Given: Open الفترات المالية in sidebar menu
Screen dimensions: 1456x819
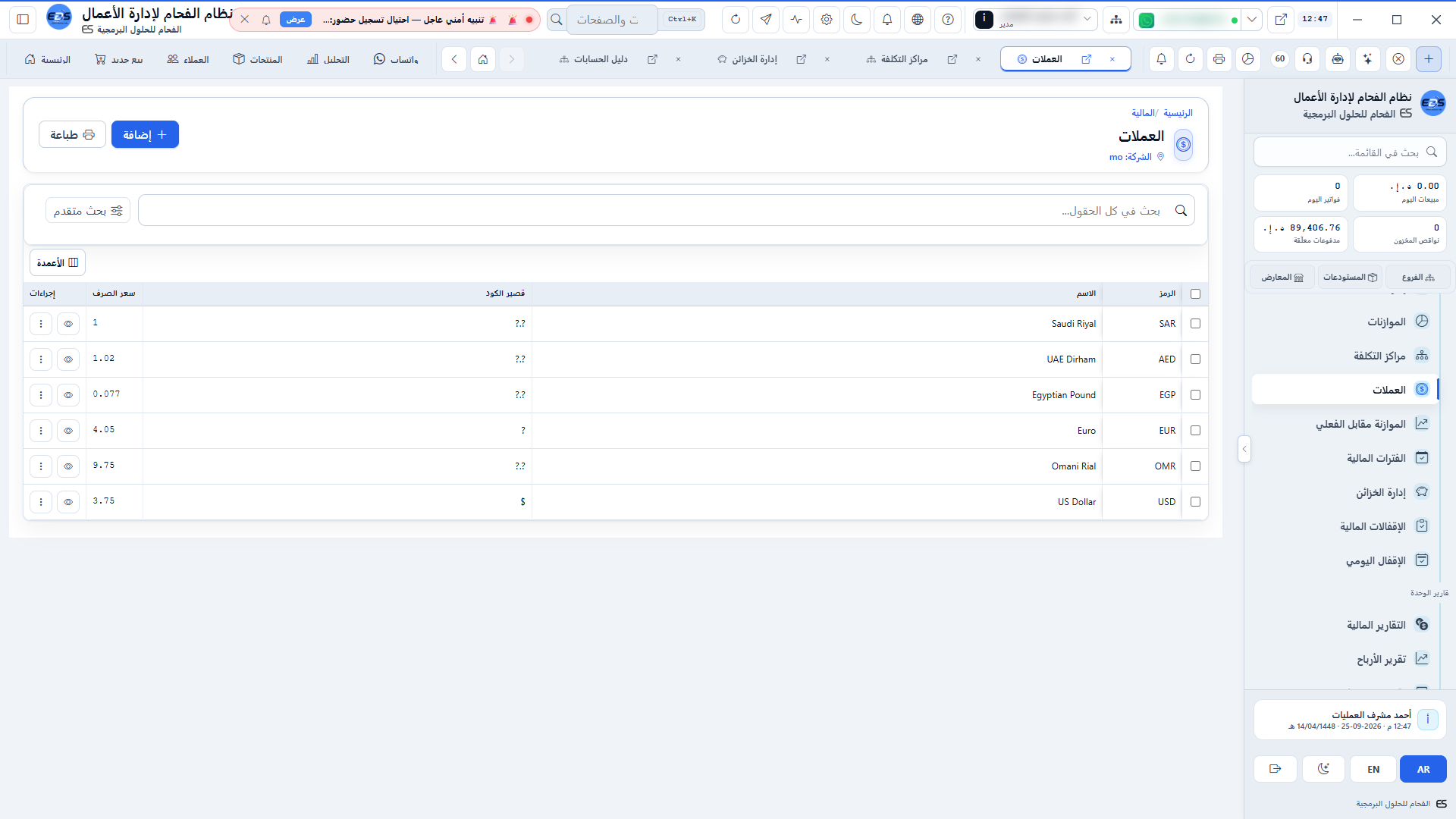Looking at the screenshot, I should point(1345,458).
